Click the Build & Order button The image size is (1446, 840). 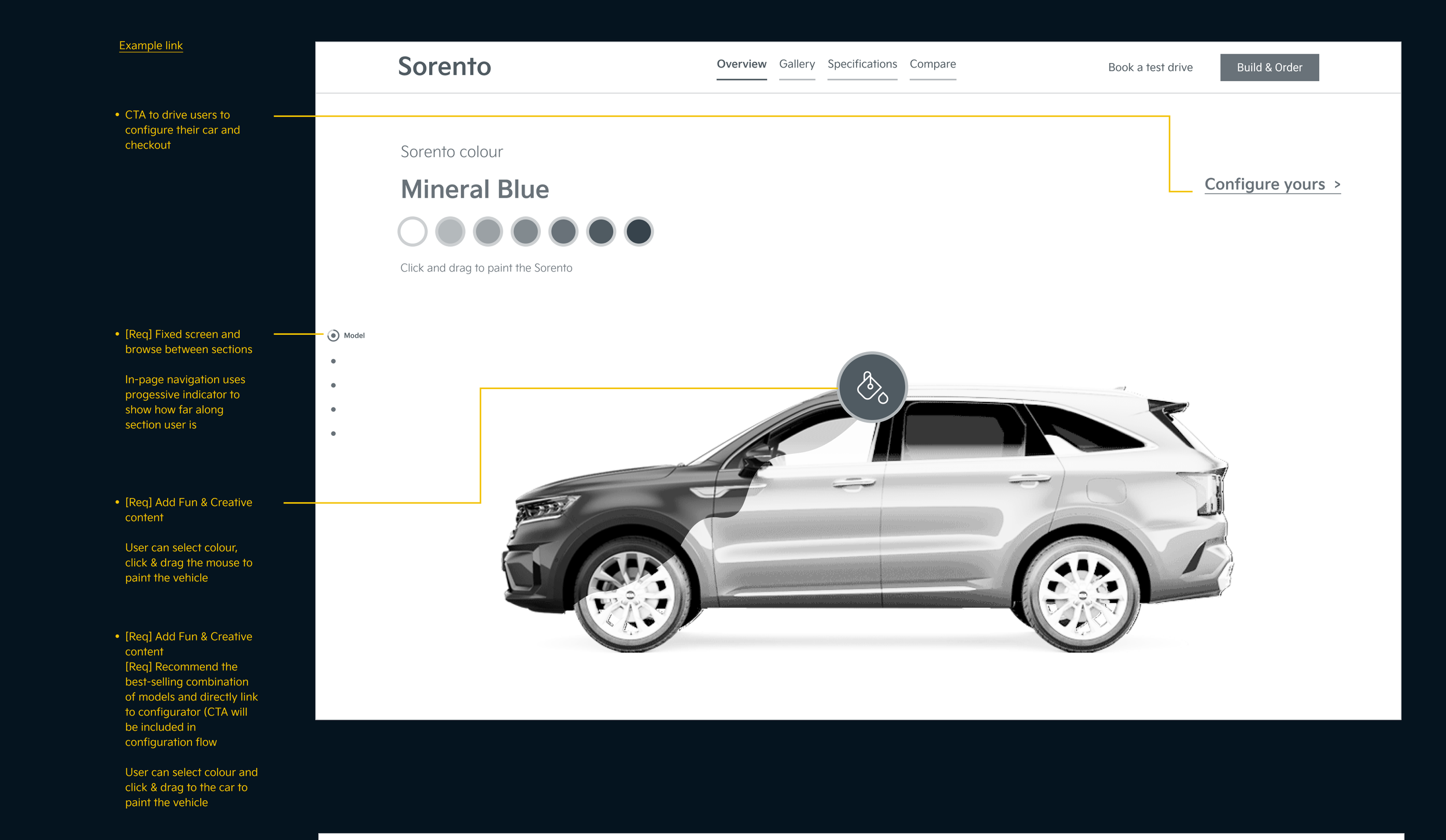click(1269, 68)
